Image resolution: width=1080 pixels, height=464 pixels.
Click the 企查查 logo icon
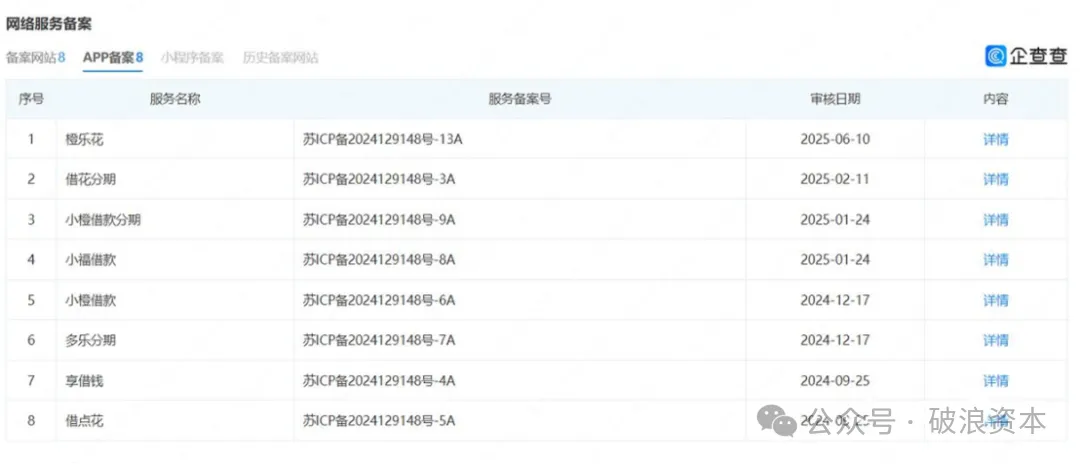(x=996, y=56)
